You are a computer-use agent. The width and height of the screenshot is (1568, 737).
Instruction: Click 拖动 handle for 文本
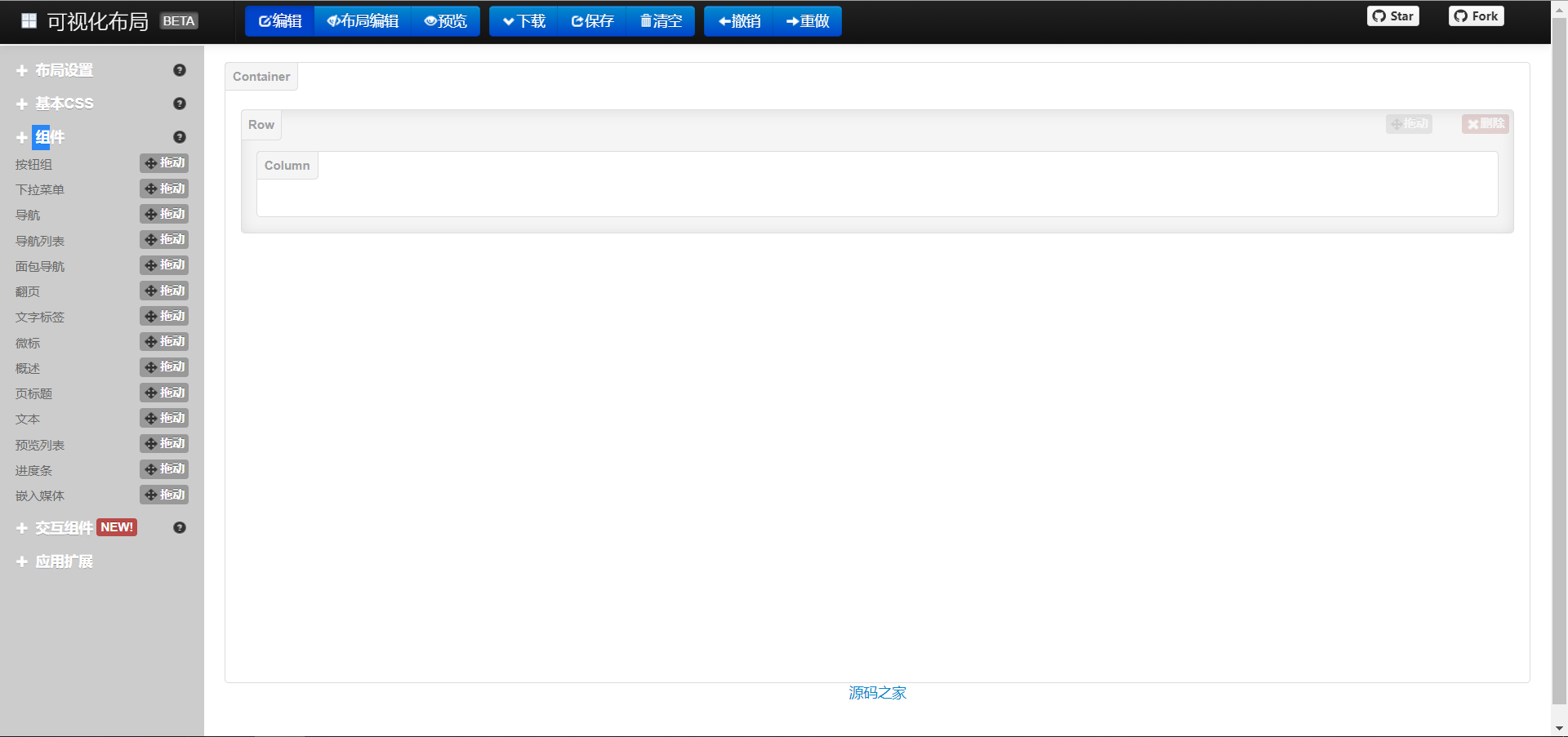(164, 418)
